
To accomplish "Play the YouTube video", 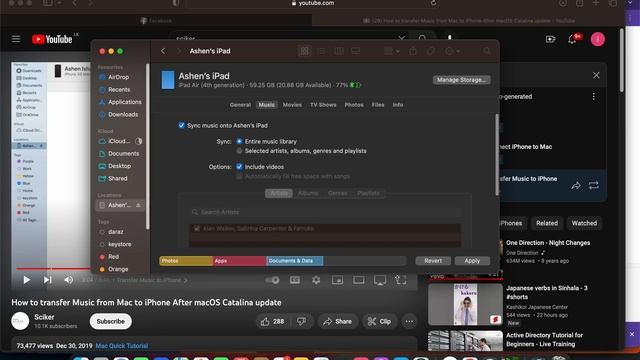I will [x=27, y=280].
